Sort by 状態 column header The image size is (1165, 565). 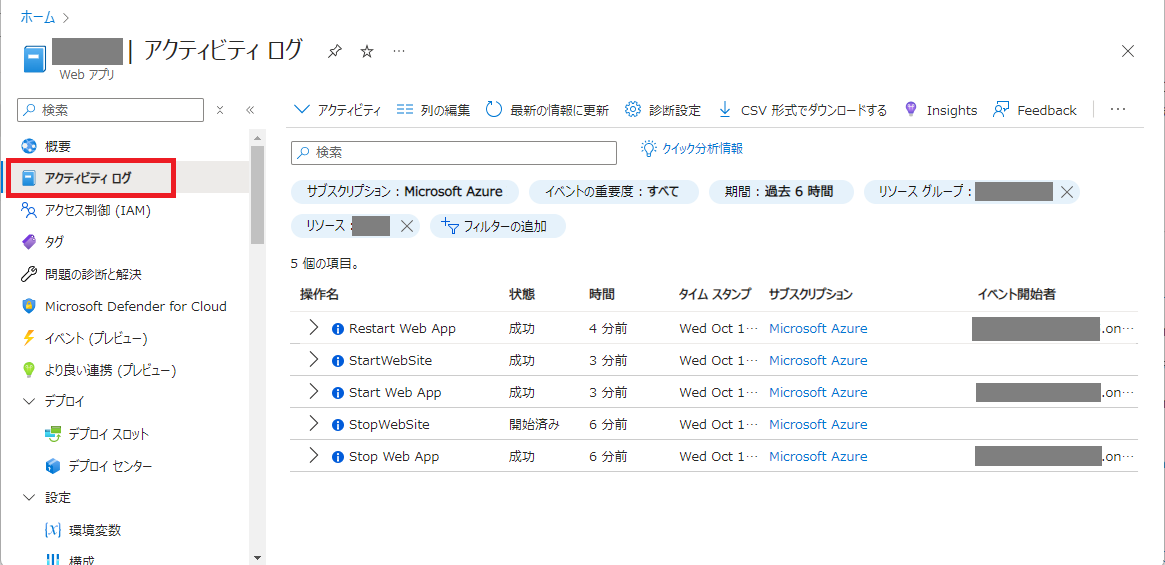(x=522, y=294)
